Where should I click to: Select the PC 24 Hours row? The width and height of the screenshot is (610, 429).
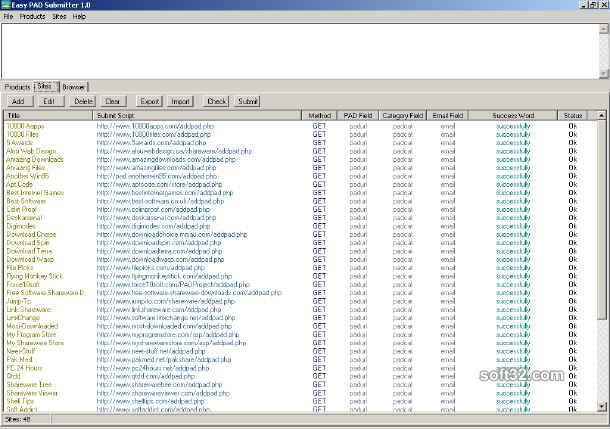tap(300, 368)
